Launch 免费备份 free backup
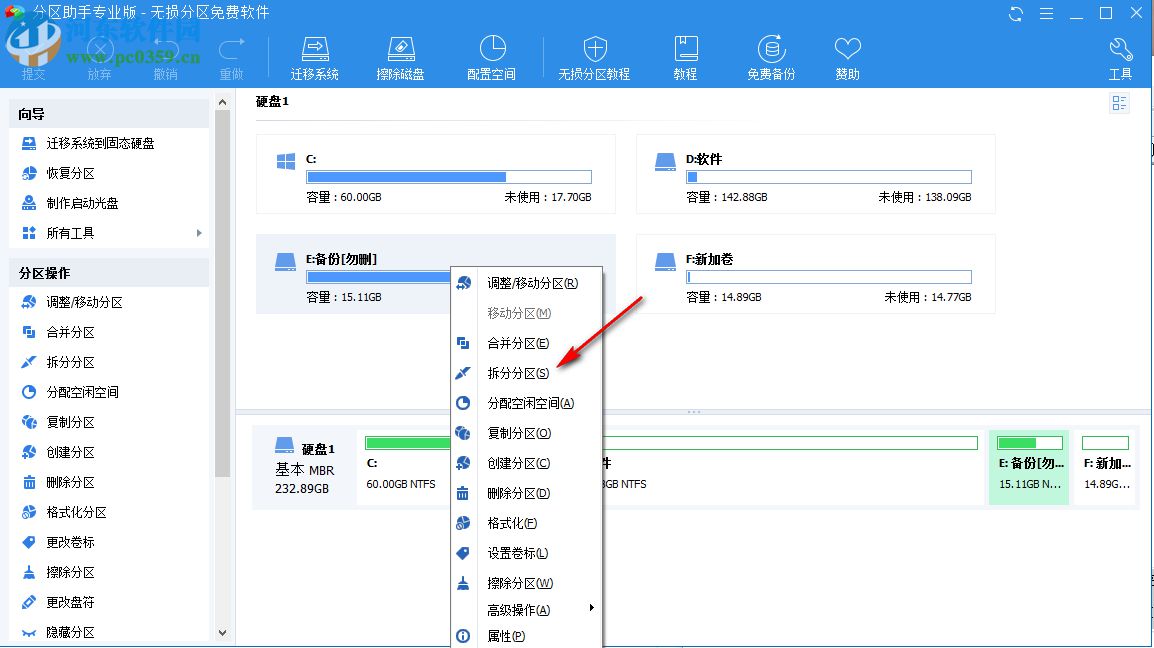The height and width of the screenshot is (648, 1154). coord(771,55)
